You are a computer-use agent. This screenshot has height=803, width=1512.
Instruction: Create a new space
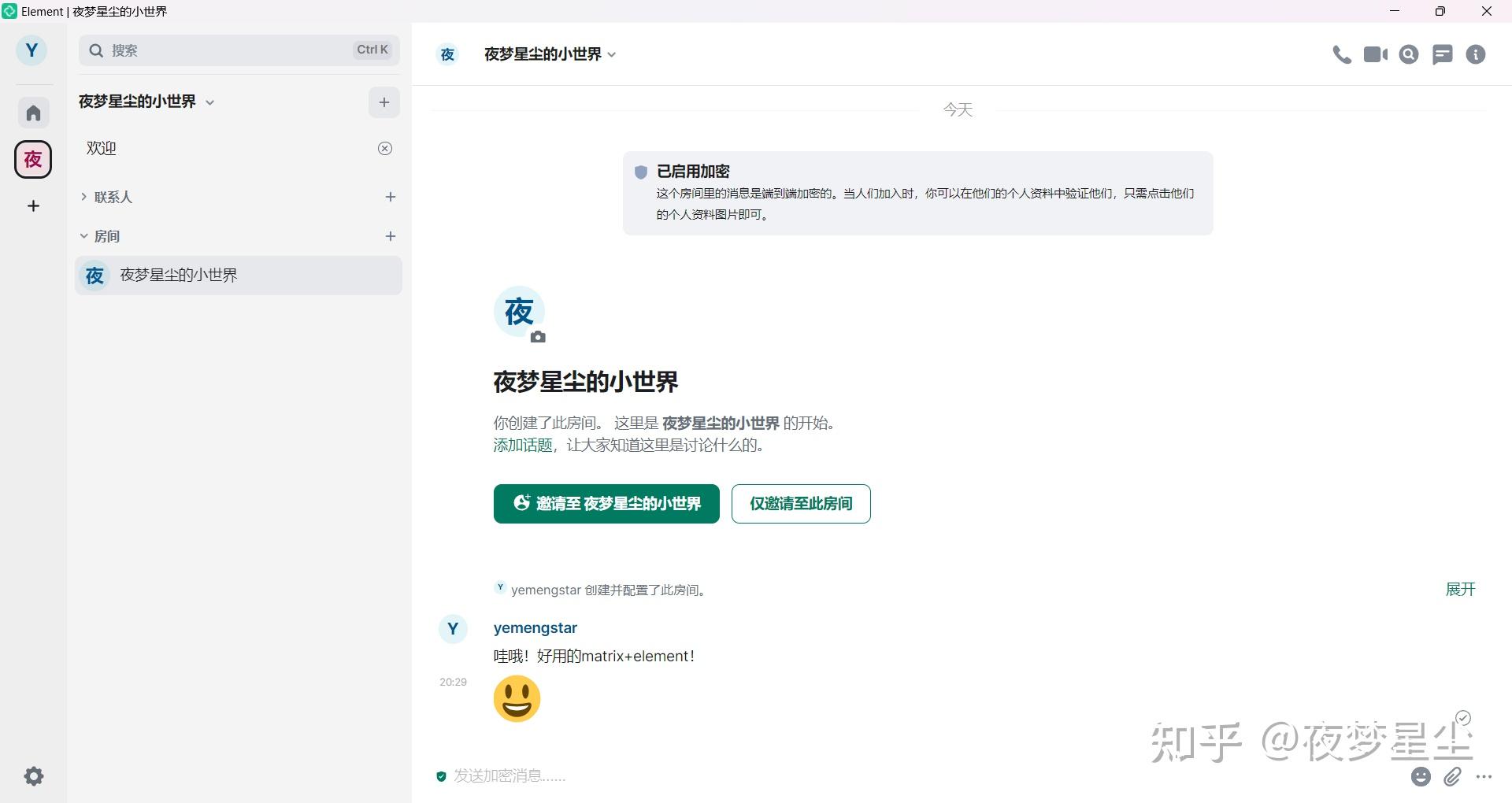click(x=33, y=205)
